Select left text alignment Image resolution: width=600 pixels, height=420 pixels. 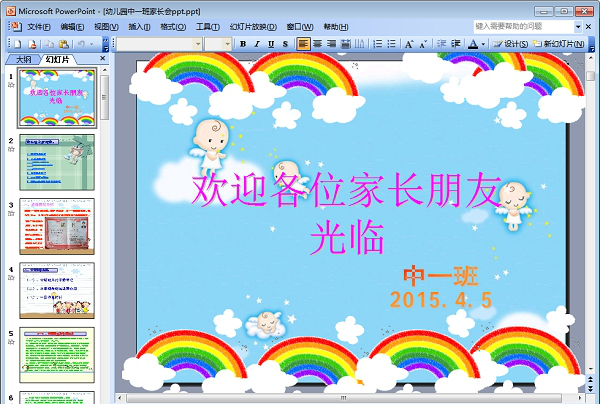pos(303,44)
